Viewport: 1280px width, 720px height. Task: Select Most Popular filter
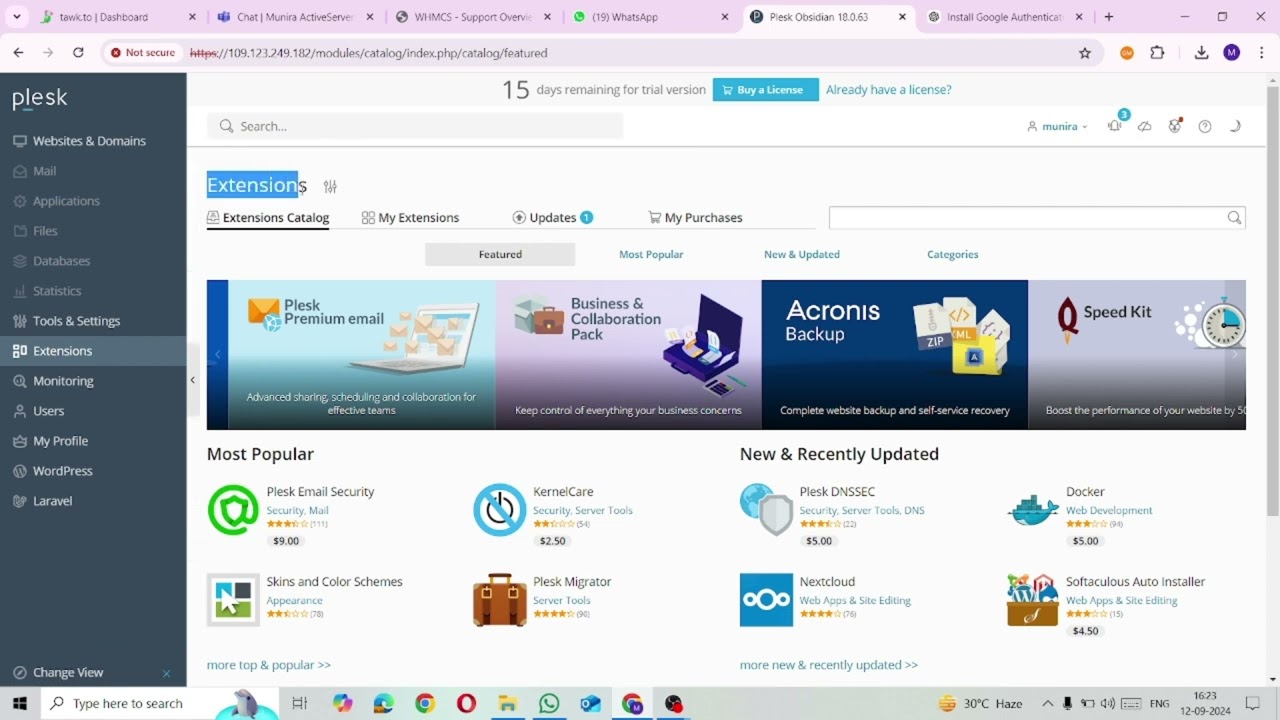(651, 255)
